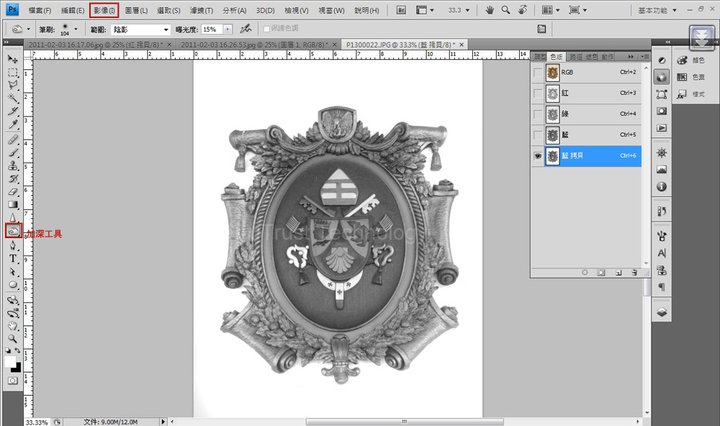Click Rotate View icon in application bar

click(522, 10)
